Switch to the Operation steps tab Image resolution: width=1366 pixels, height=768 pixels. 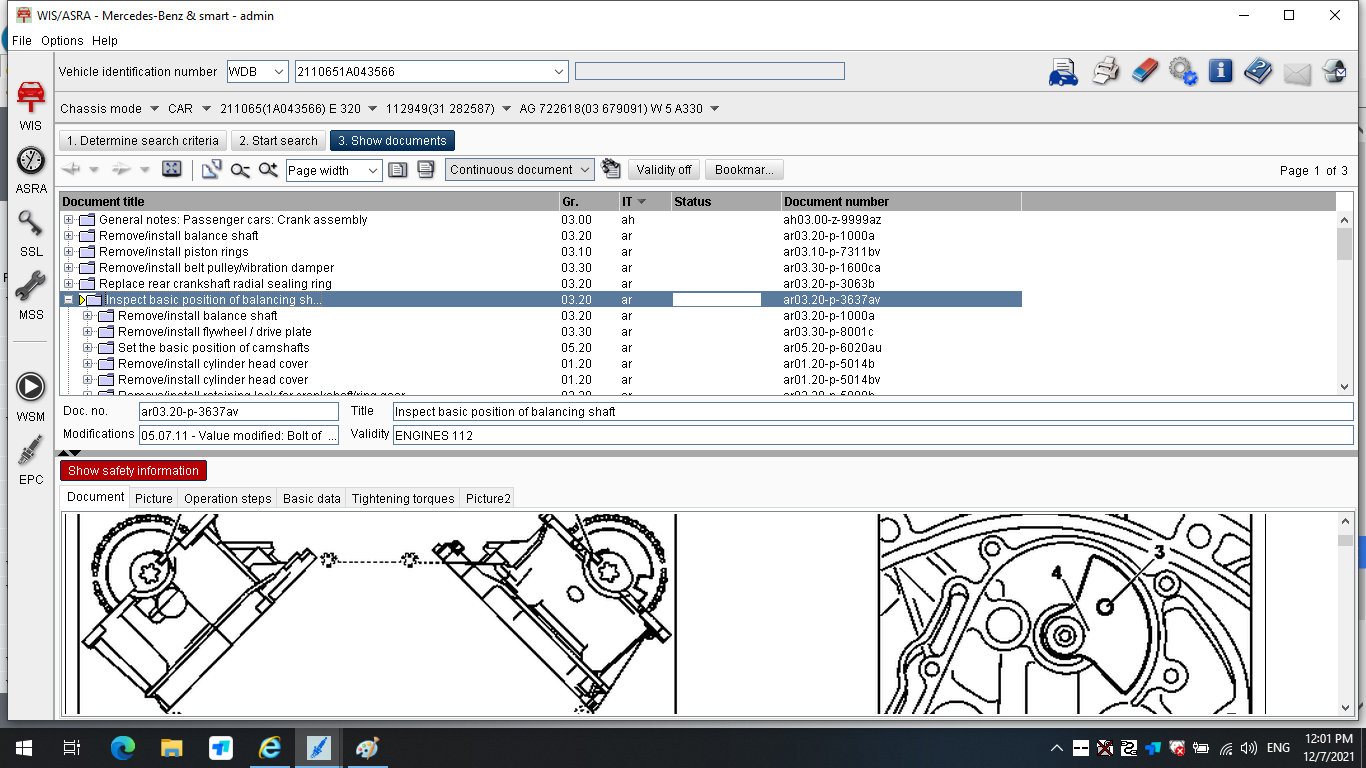(228, 498)
